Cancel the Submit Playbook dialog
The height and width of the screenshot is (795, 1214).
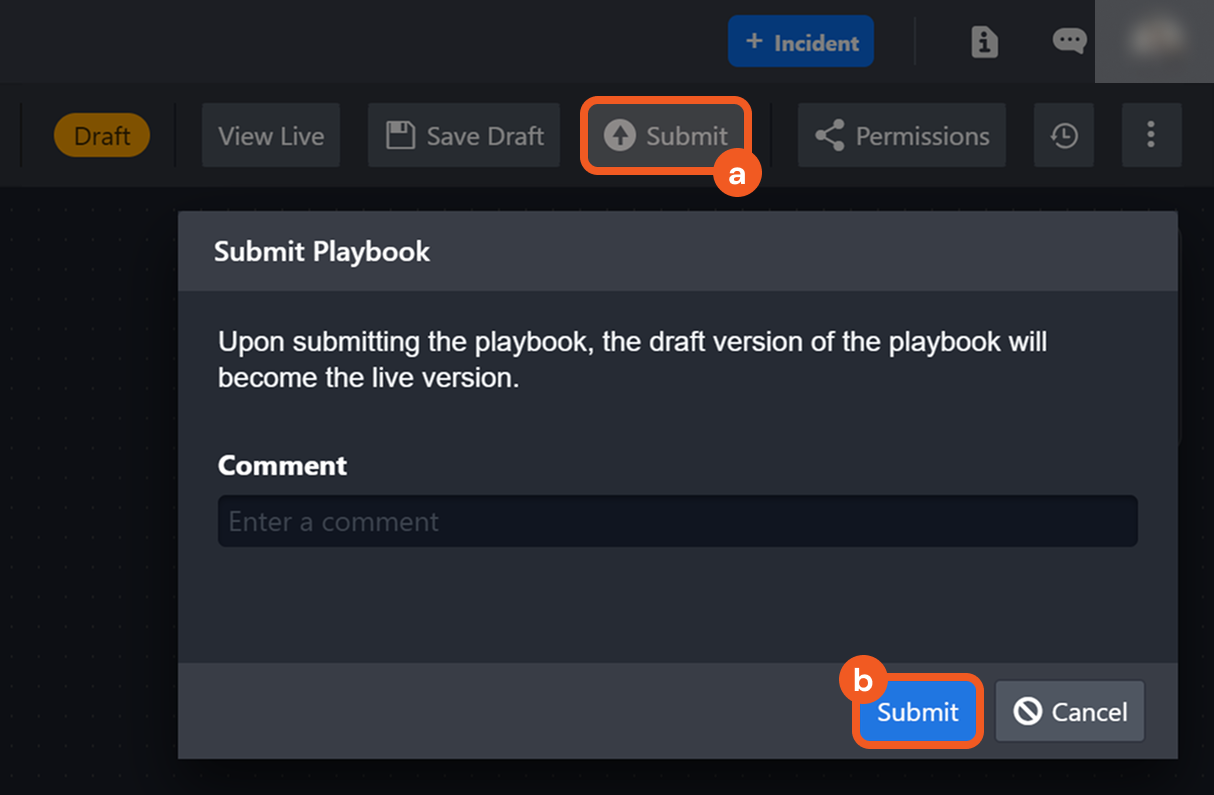coord(1070,711)
